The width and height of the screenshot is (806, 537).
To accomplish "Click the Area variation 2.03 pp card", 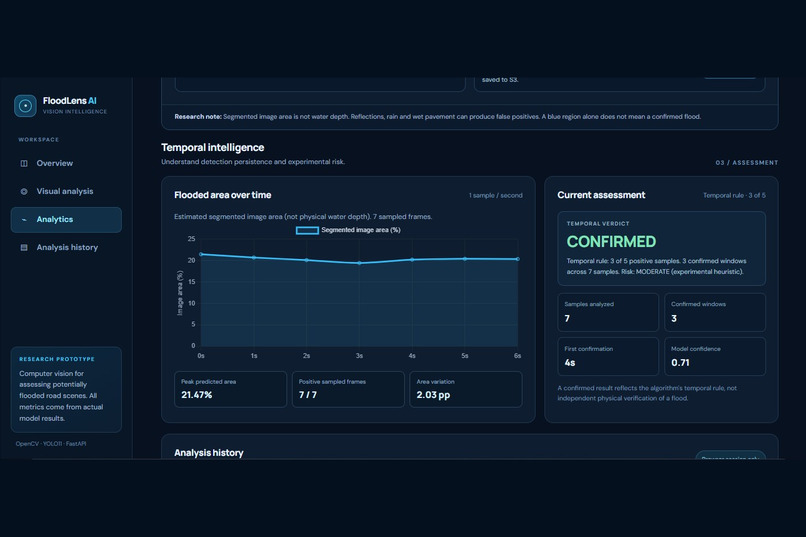I will point(466,390).
